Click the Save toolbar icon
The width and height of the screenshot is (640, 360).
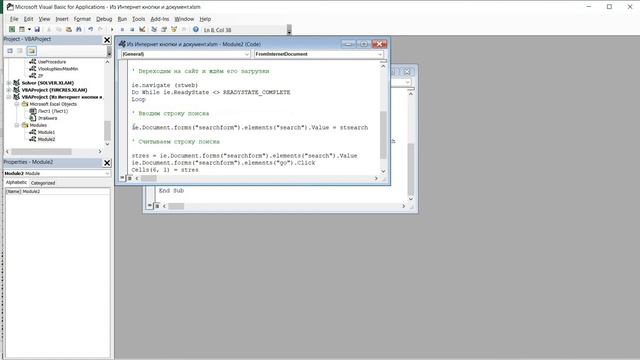[37, 29]
